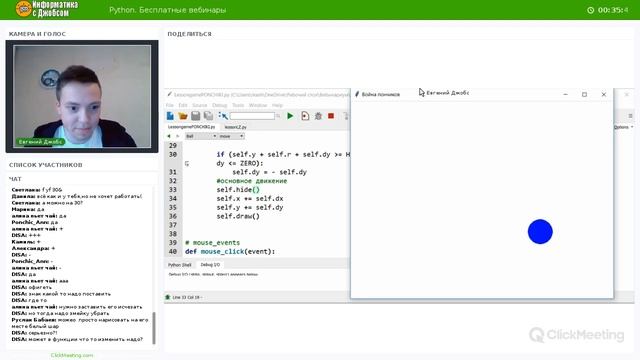Click the 'def mouse_click(event):' line

pos(230,251)
